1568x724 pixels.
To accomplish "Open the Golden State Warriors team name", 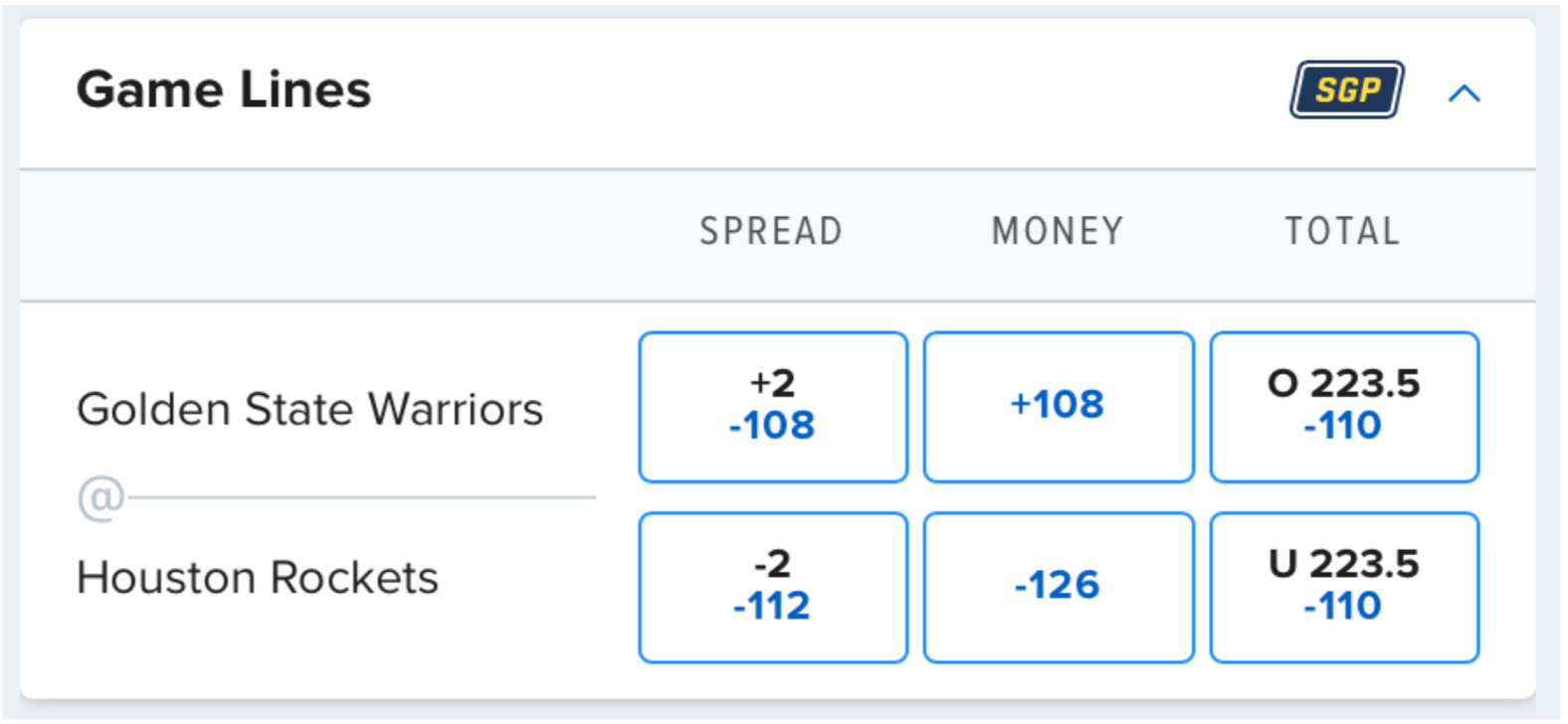I will (309, 410).
